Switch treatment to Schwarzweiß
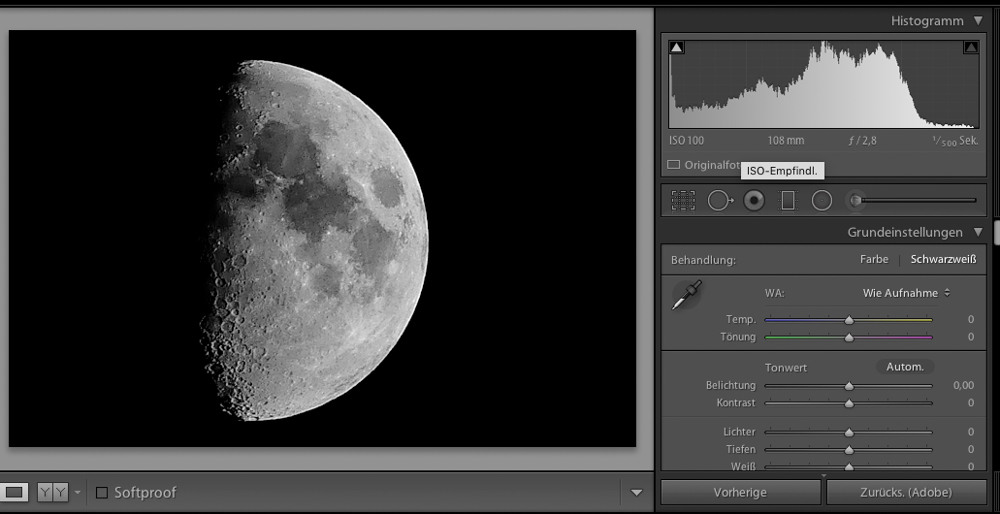Screen dimensions: 1000x514 click(942, 259)
